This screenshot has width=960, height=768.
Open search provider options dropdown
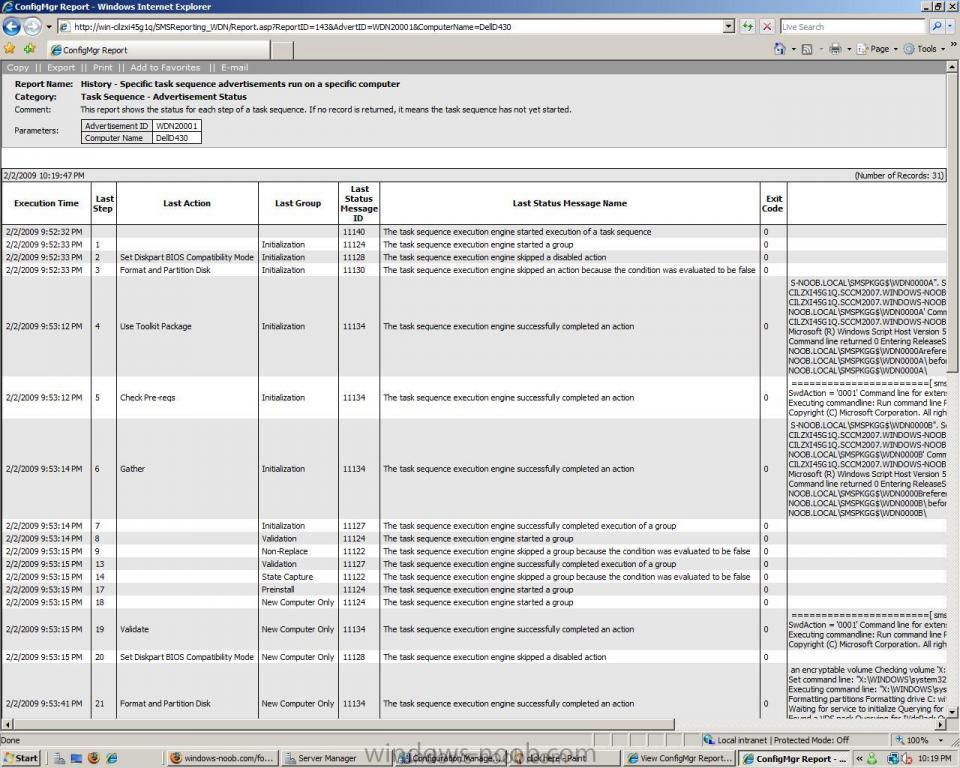click(950, 26)
